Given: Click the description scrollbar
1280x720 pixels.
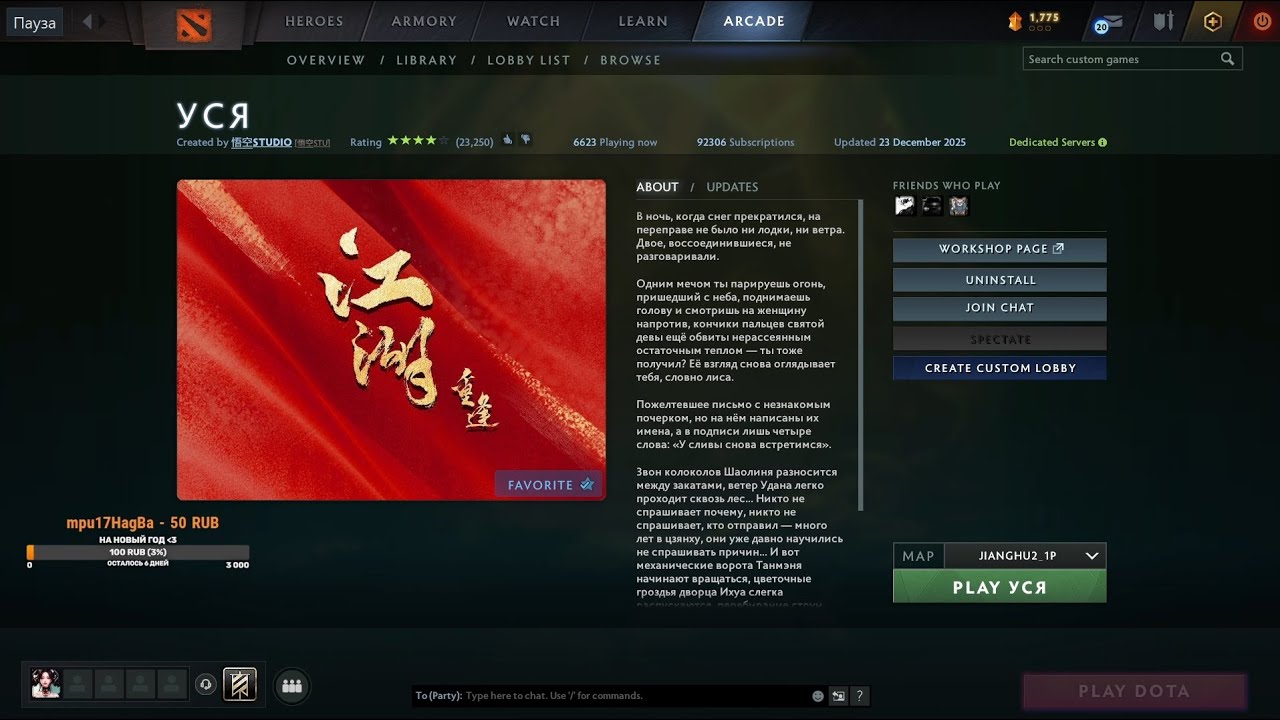Looking at the screenshot, I should click(860, 355).
